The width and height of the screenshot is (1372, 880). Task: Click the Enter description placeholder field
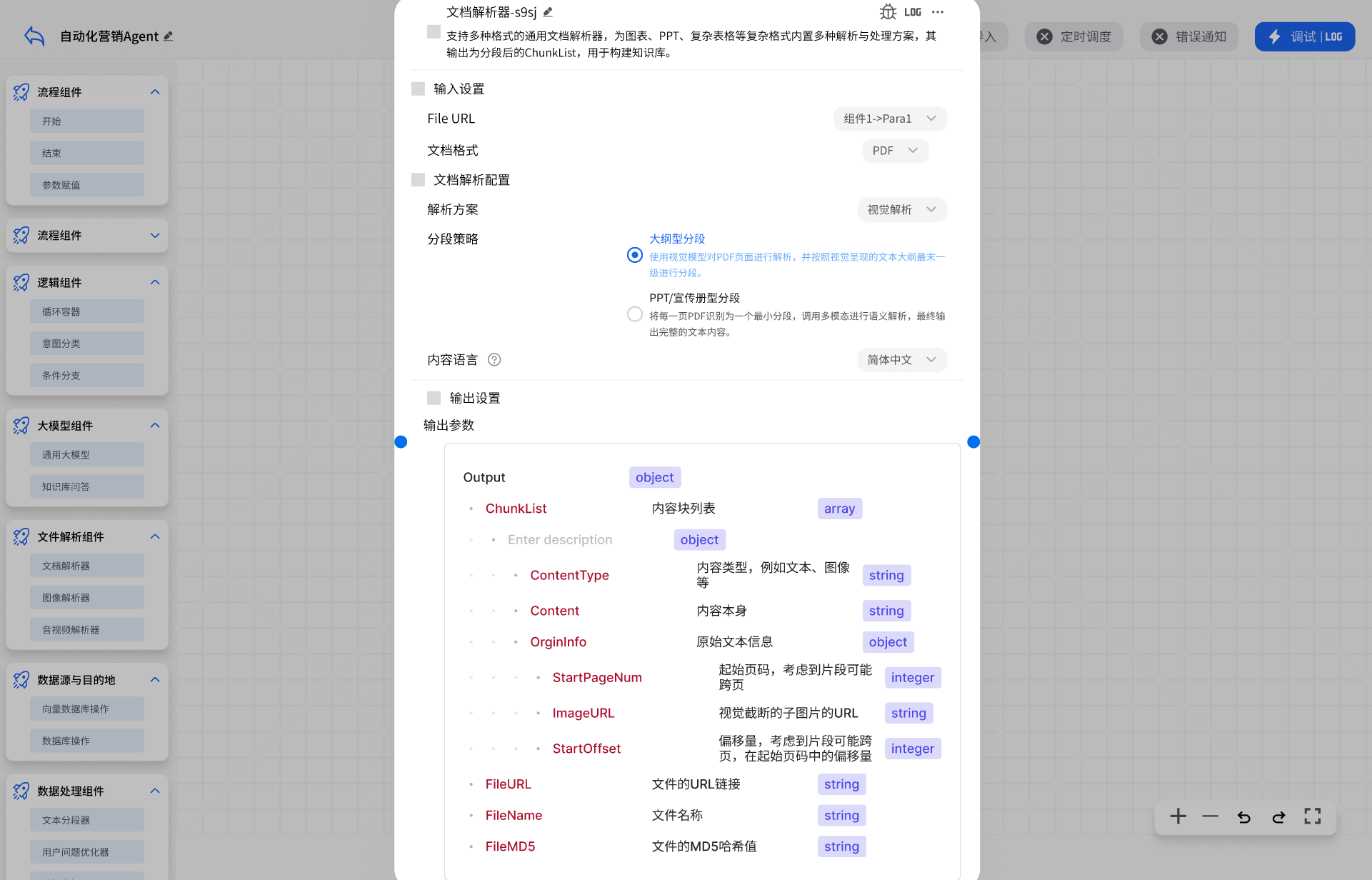pyautogui.click(x=560, y=540)
